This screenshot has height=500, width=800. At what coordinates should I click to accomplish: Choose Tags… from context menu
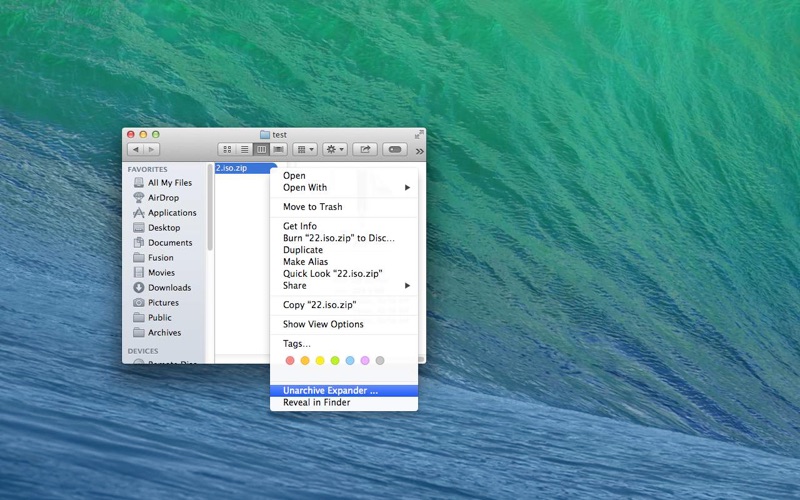click(x=344, y=343)
